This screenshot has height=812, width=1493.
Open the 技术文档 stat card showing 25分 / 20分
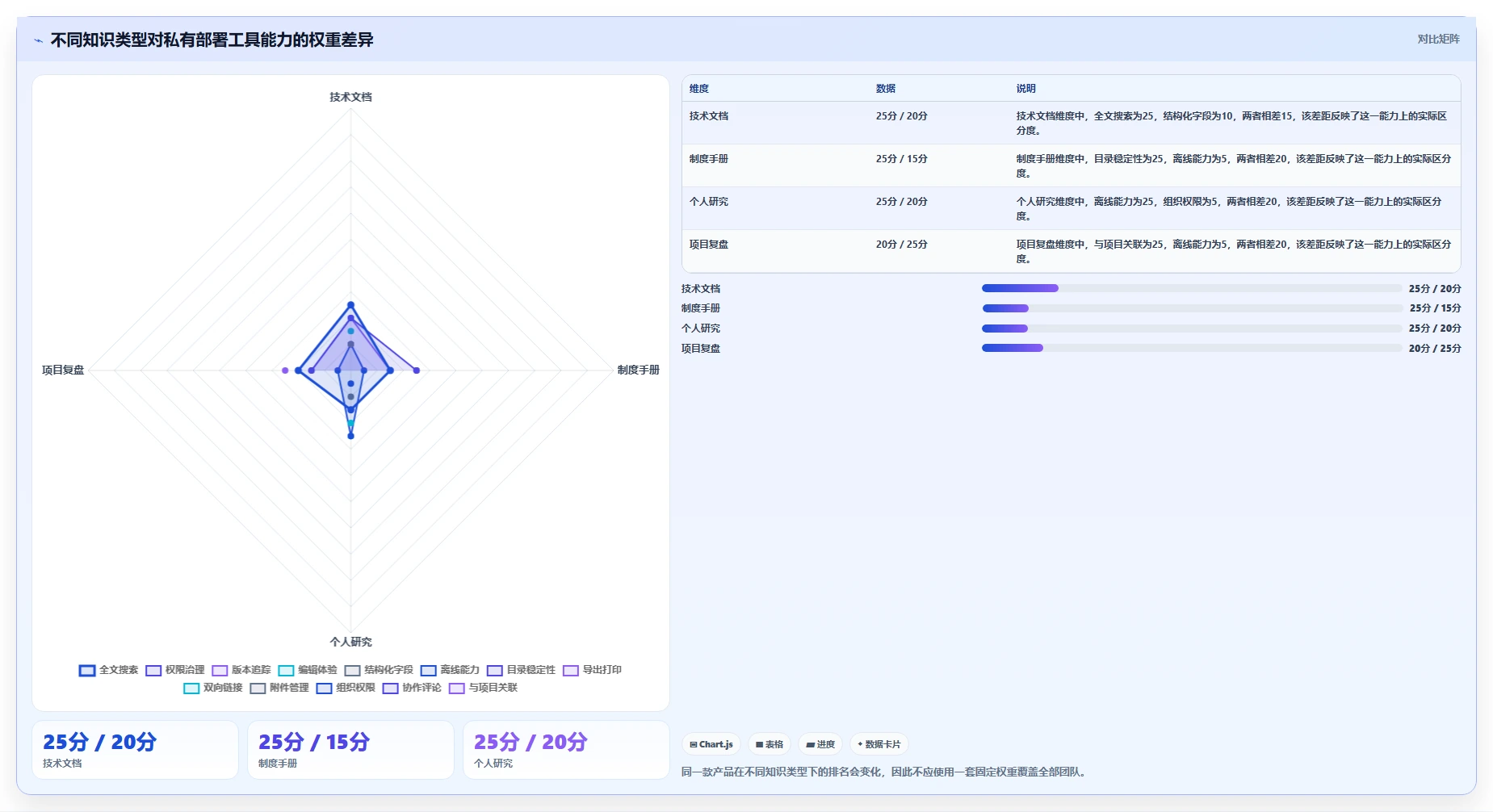tap(135, 750)
